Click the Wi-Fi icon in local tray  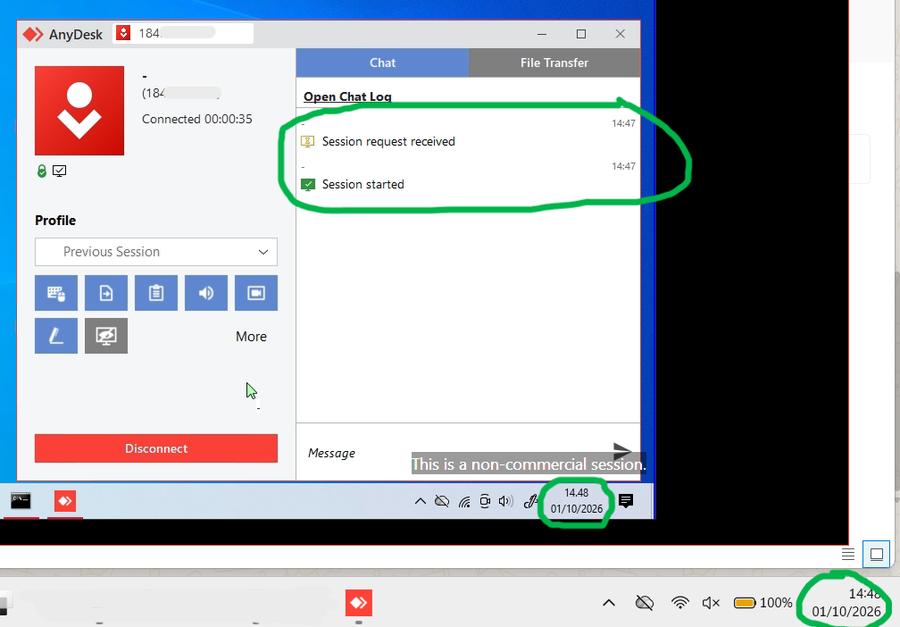[680, 602]
